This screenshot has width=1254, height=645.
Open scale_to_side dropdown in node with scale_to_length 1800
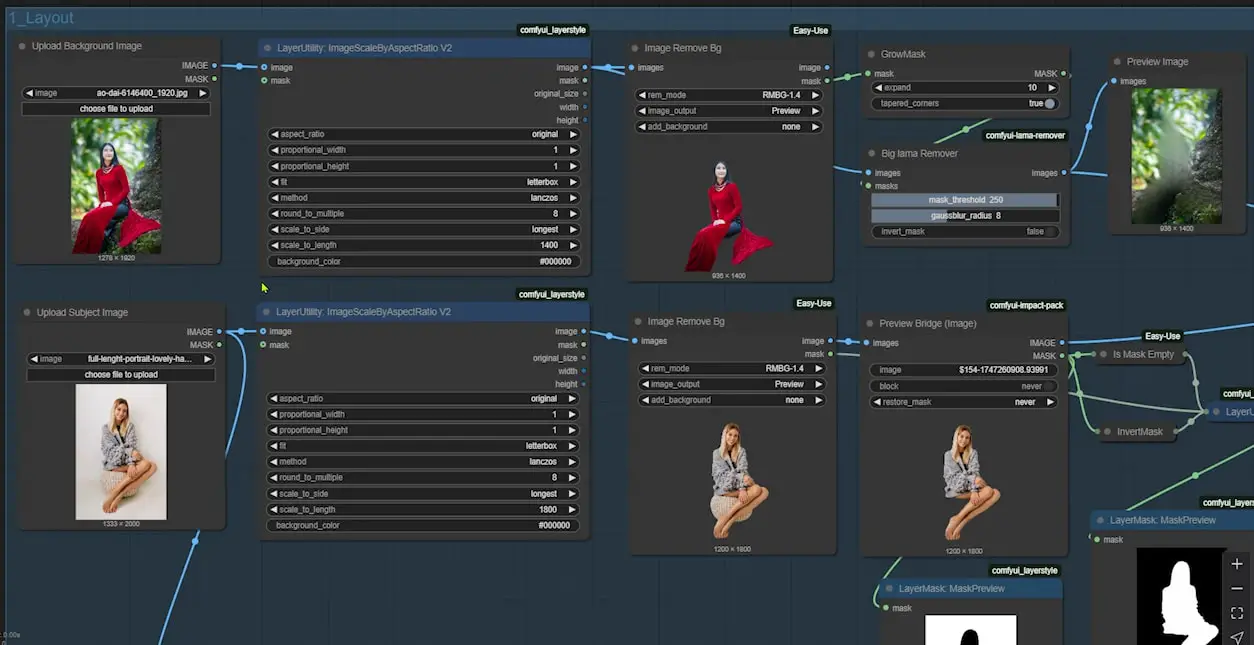pos(423,494)
